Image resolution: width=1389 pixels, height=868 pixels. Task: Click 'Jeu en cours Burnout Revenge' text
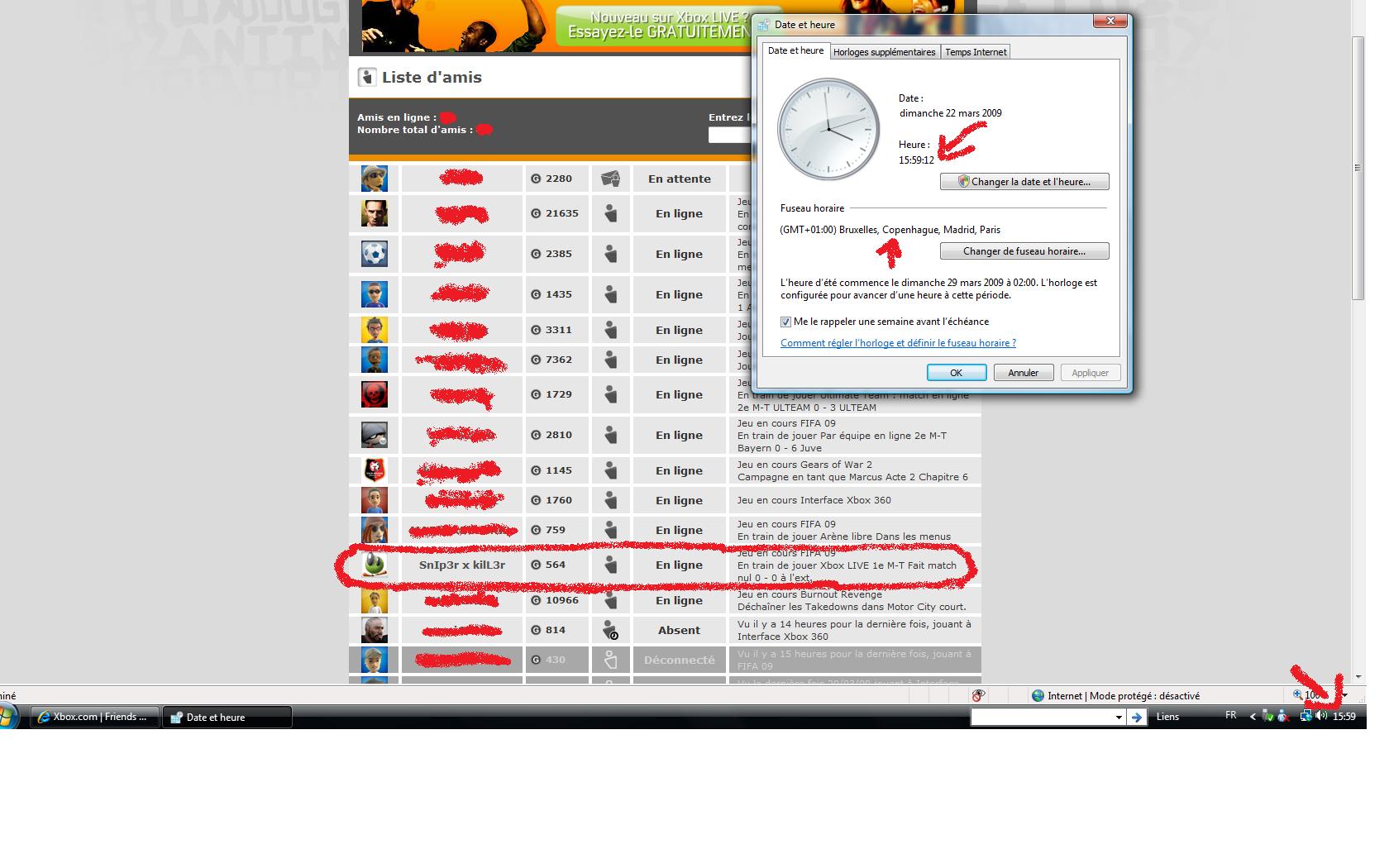pos(809,594)
